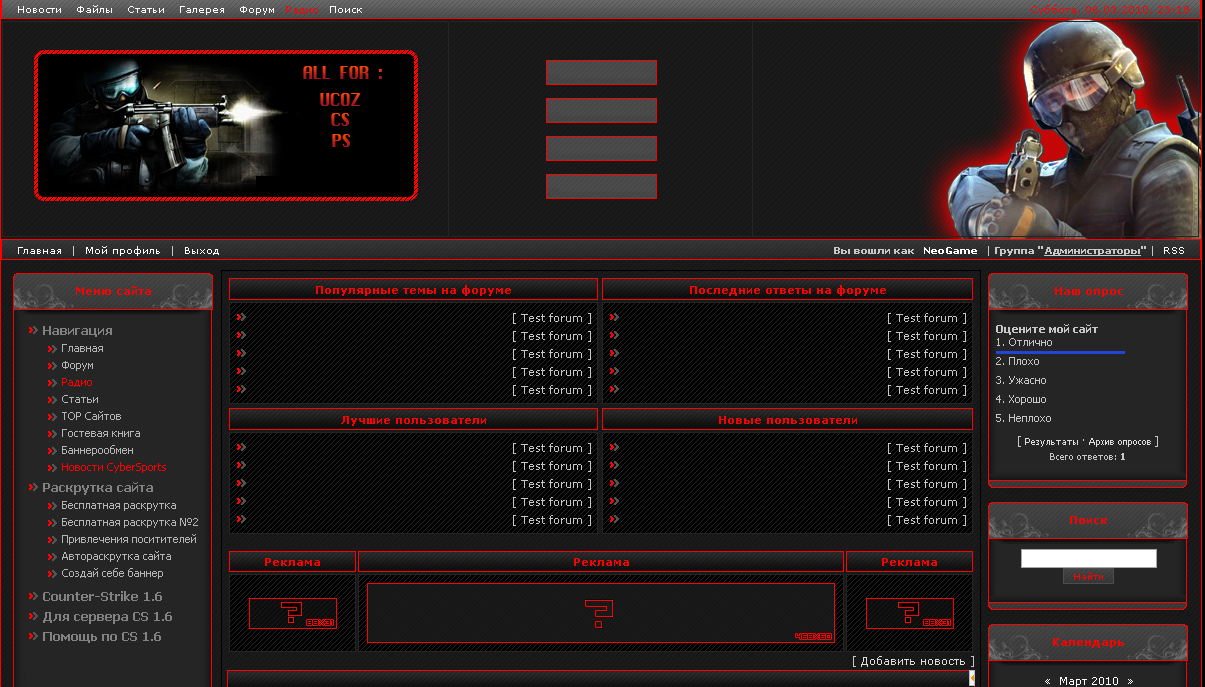Viewport: 1205px width, 687px height.
Task: Click the site search text field
Action: click(x=1088, y=558)
